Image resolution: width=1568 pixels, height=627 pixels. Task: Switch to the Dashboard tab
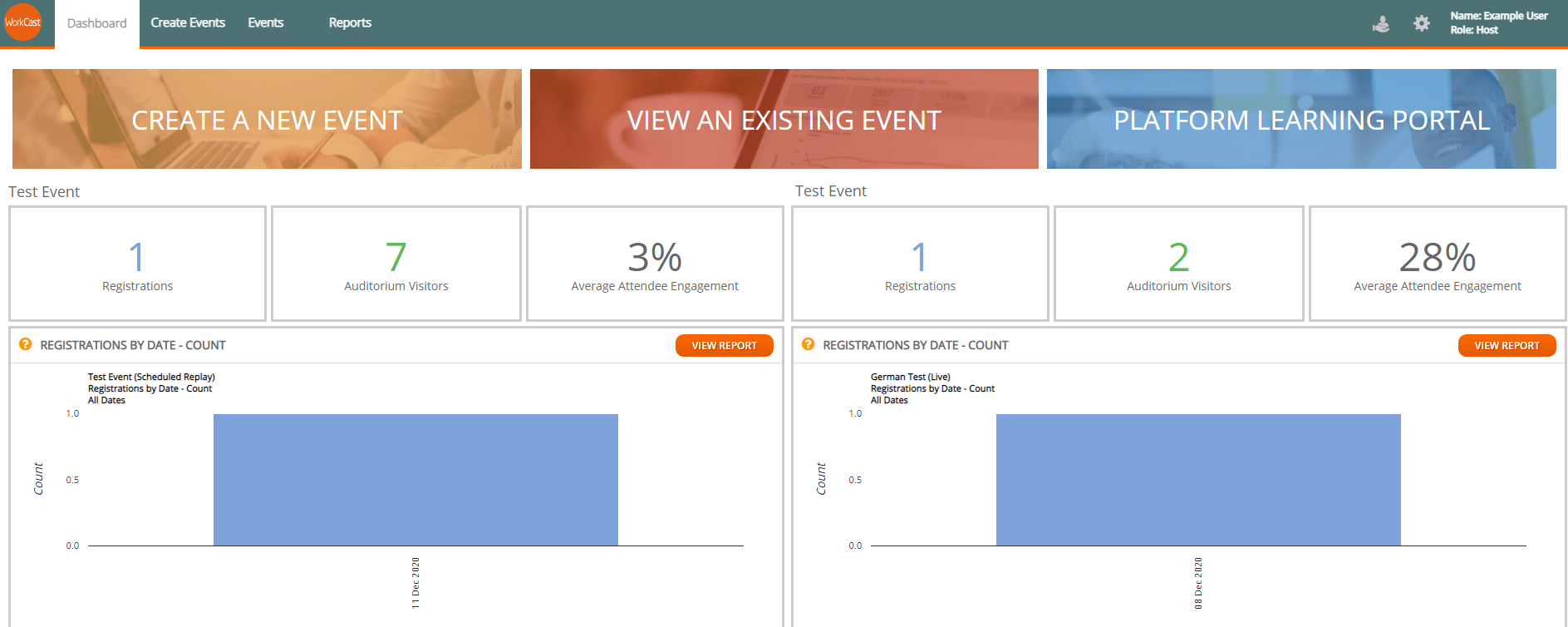(96, 23)
